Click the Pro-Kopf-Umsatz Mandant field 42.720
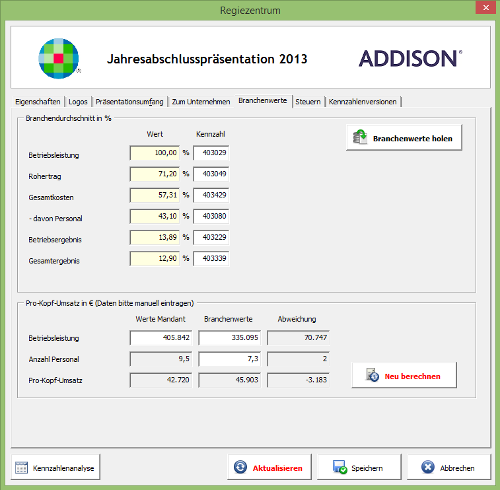This screenshot has width=500, height=490. [x=161, y=380]
